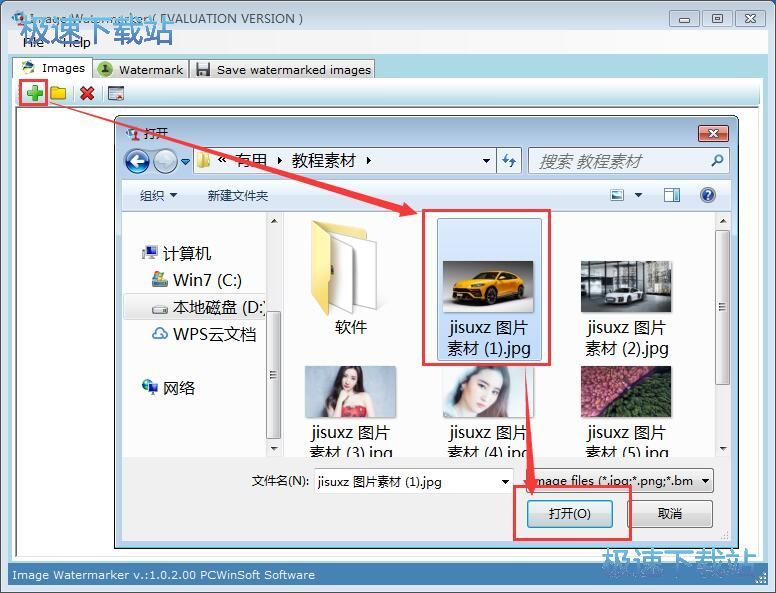Open the view options dropdown arrow
Screen dimensions: 776x593
(x=638, y=195)
